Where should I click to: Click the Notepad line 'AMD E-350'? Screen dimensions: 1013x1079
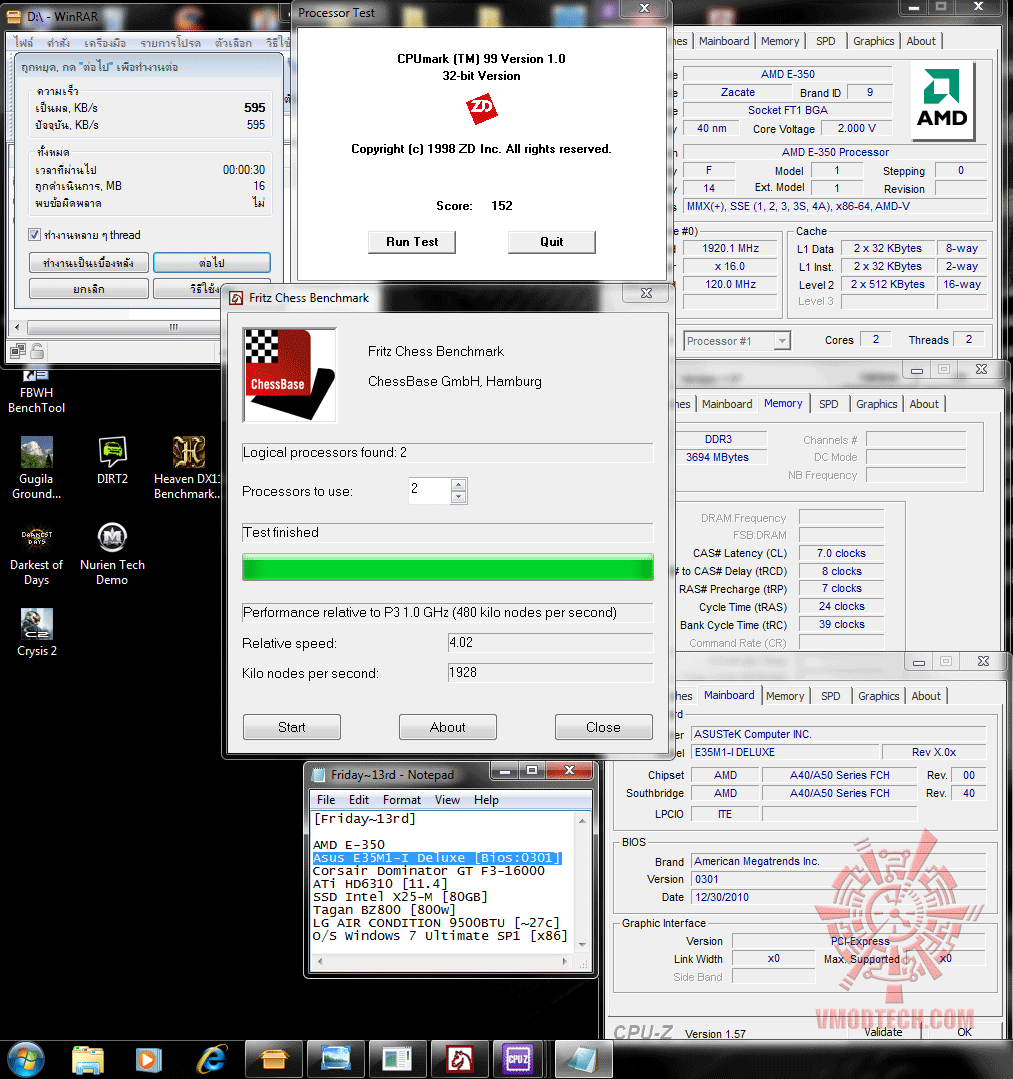pyautogui.click(x=349, y=844)
